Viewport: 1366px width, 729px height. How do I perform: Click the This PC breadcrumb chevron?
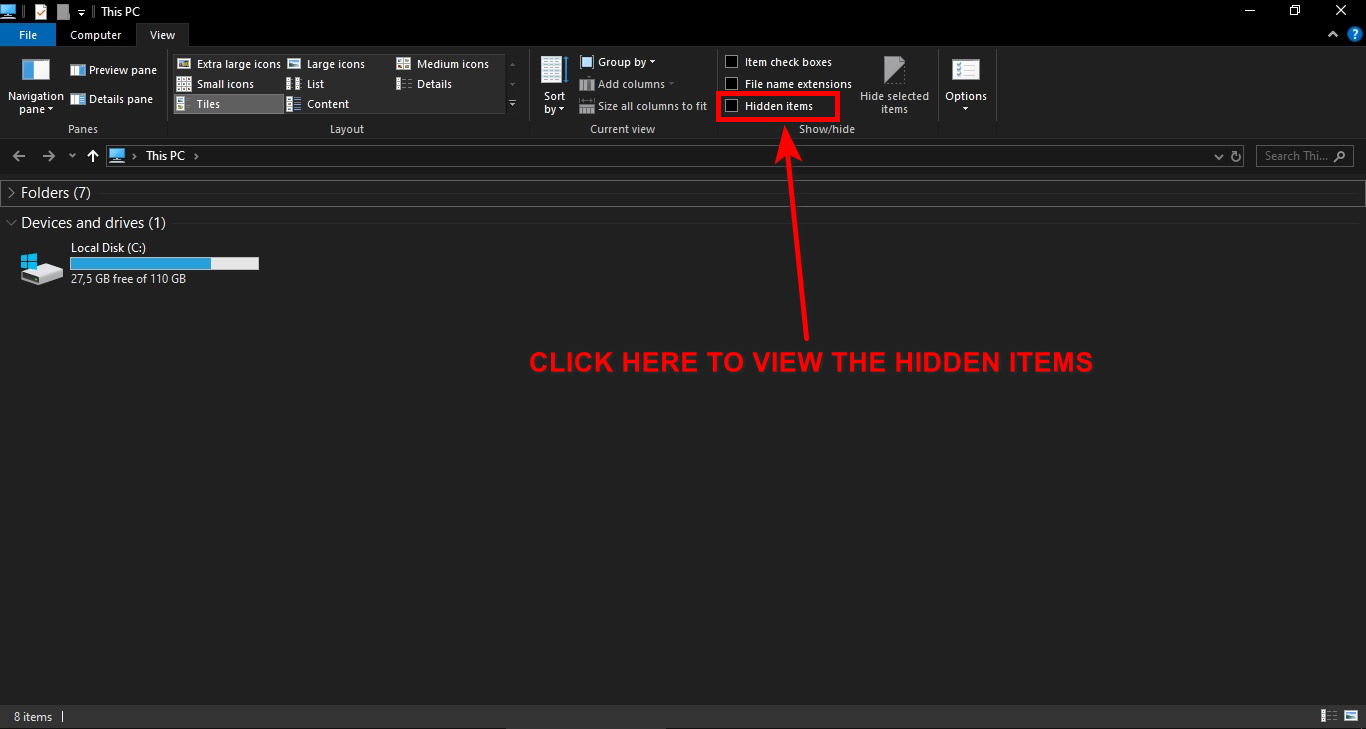(197, 156)
